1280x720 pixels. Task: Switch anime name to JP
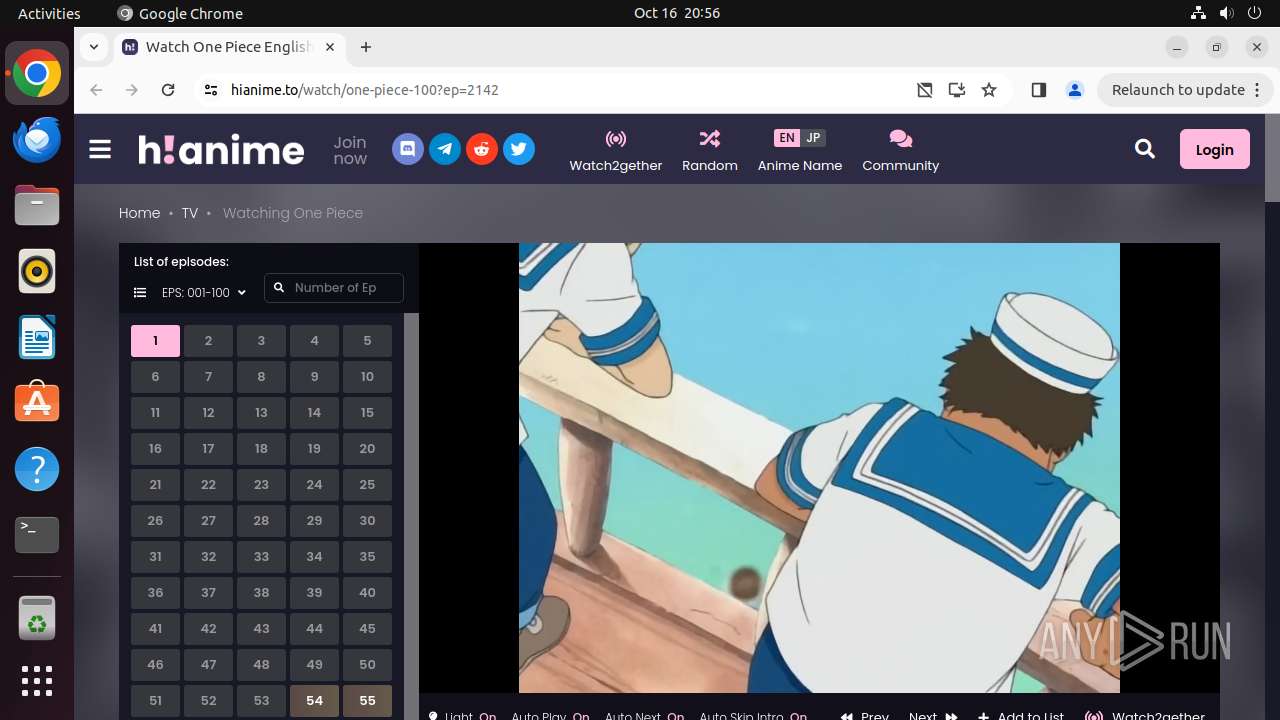pyautogui.click(x=813, y=138)
